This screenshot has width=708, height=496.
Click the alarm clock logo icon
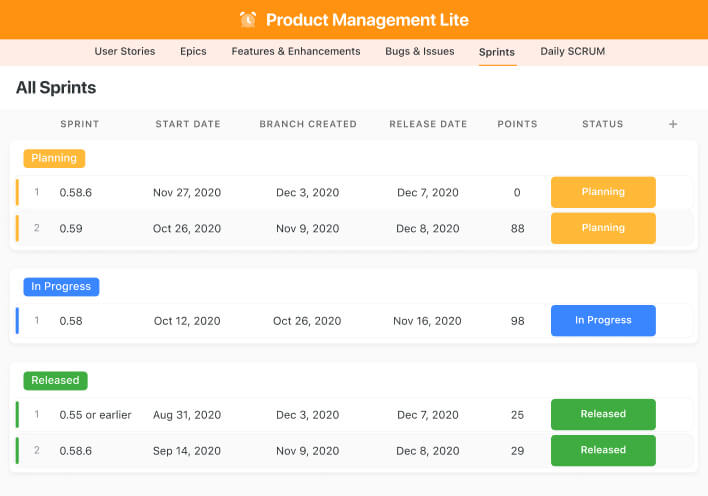(x=248, y=20)
